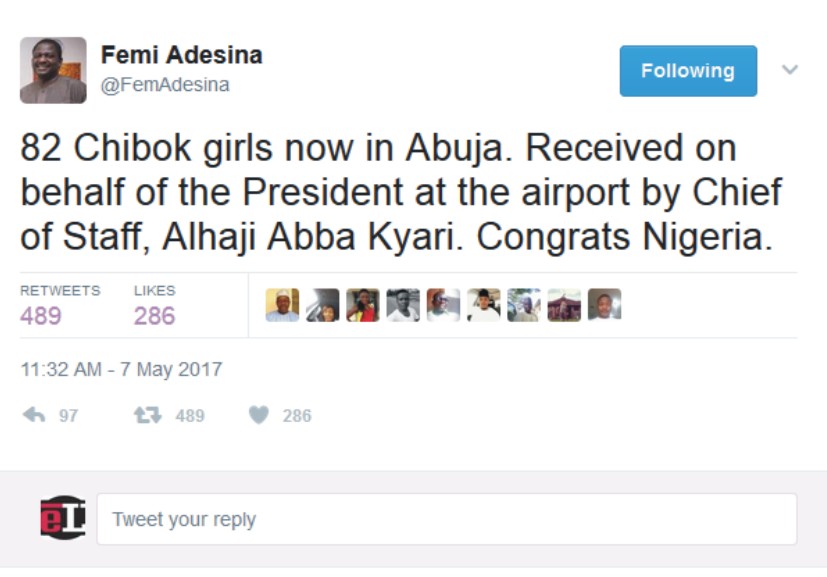Image resolution: width=827 pixels, height=577 pixels.
Task: Click the reply arrow icon
Action: 34,415
